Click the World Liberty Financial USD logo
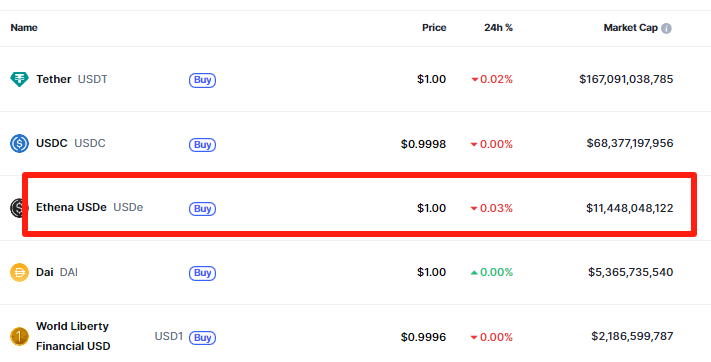The image size is (711, 362). tap(19, 337)
